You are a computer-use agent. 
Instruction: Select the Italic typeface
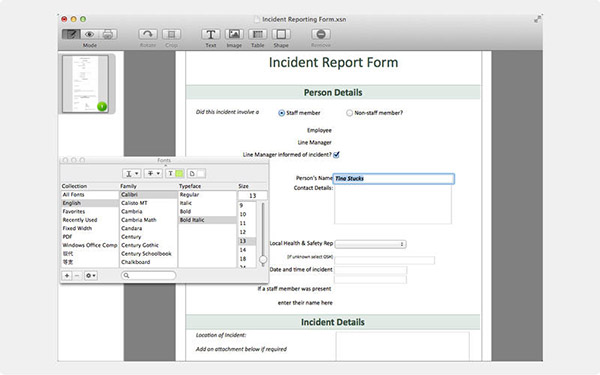(x=207, y=203)
